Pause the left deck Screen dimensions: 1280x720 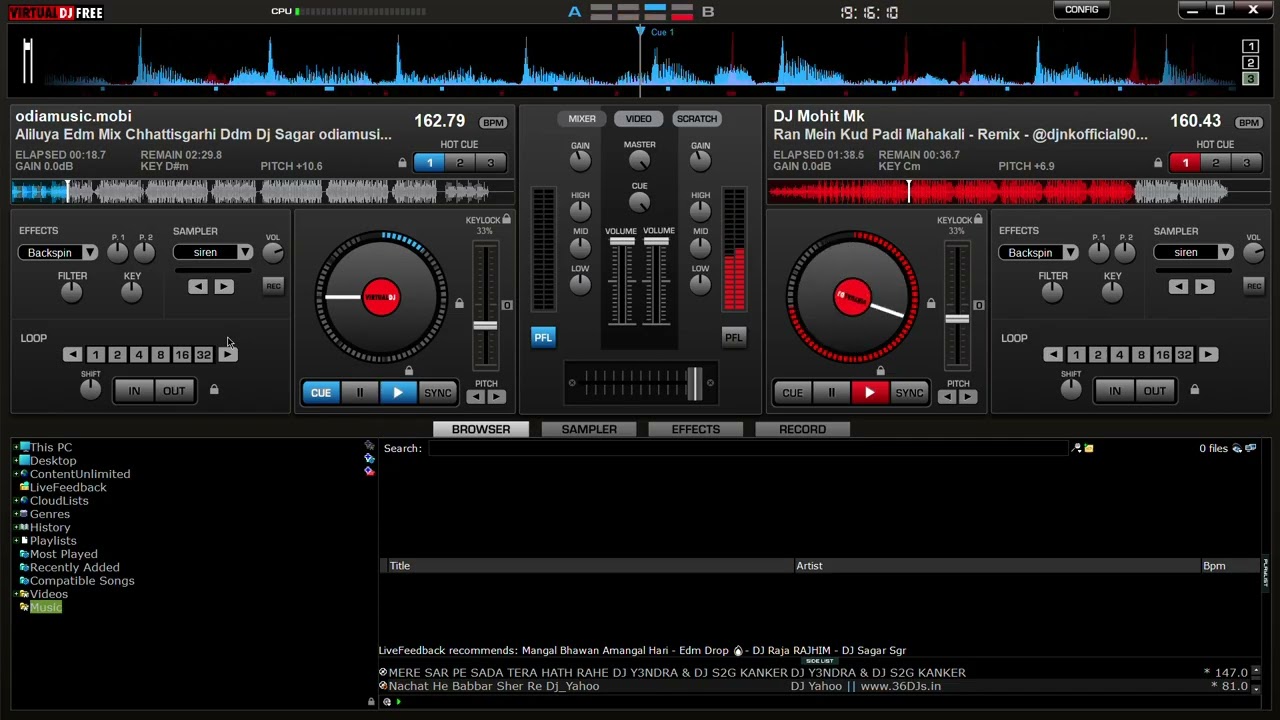tap(360, 393)
